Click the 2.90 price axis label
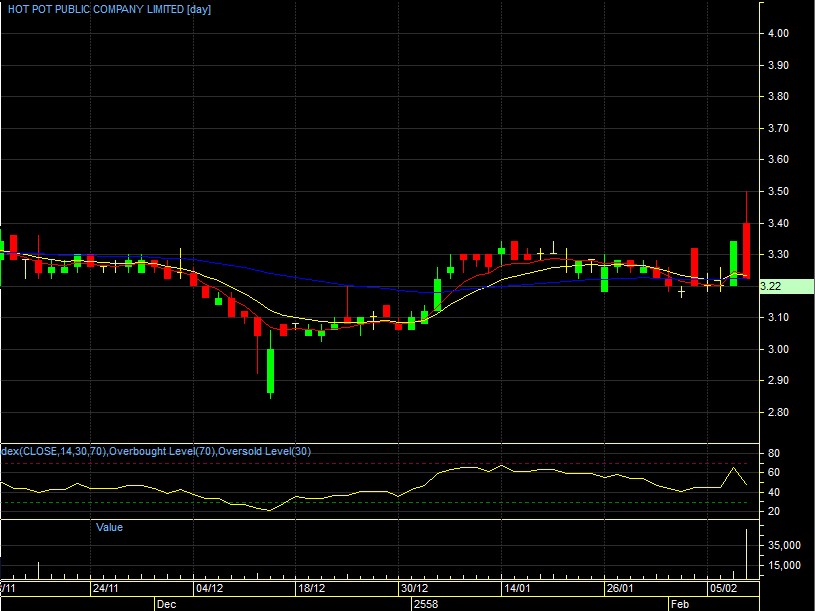The width and height of the screenshot is (815, 611). click(x=778, y=380)
